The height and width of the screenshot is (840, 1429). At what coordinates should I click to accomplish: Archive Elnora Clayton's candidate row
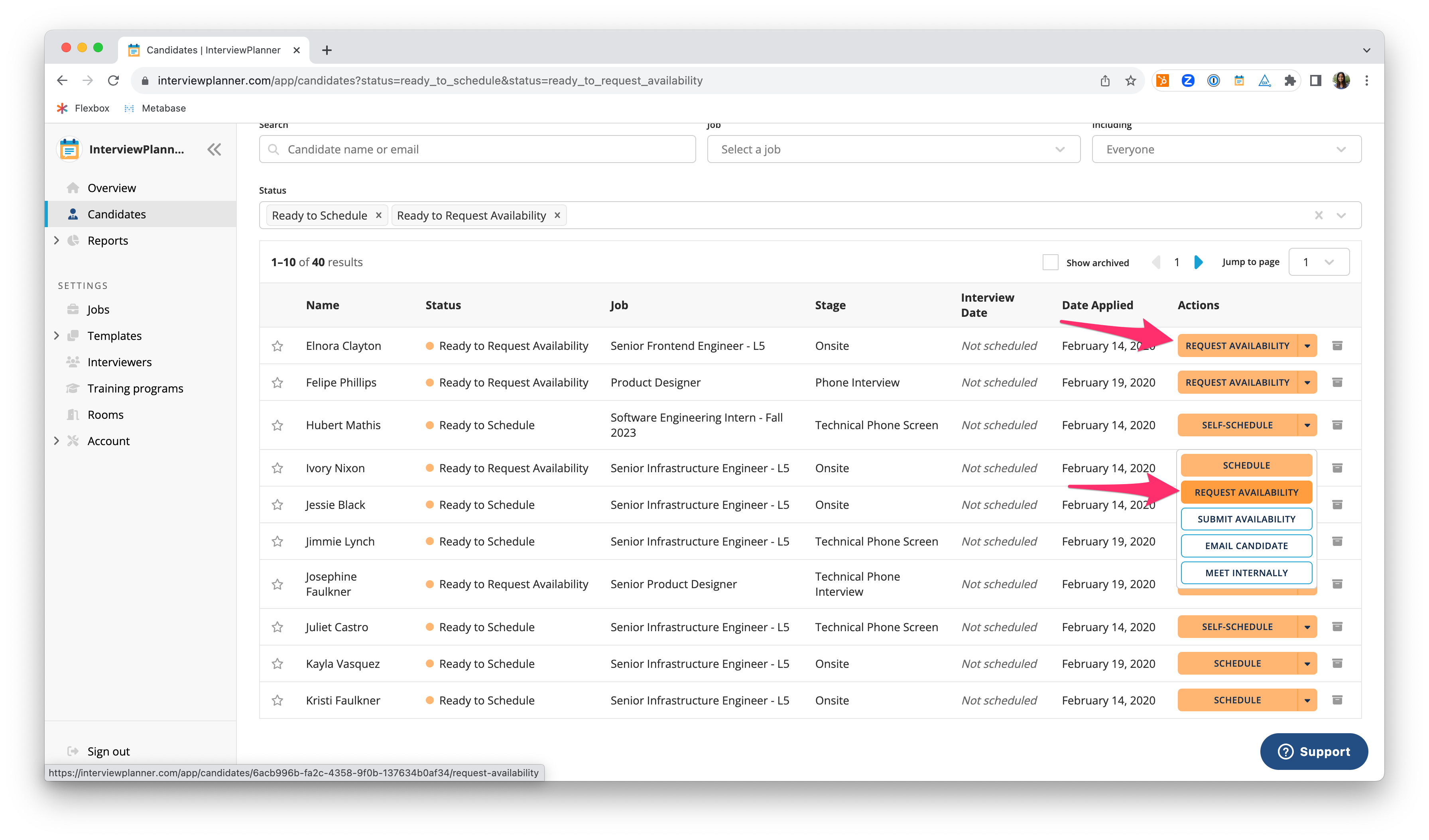click(x=1337, y=346)
